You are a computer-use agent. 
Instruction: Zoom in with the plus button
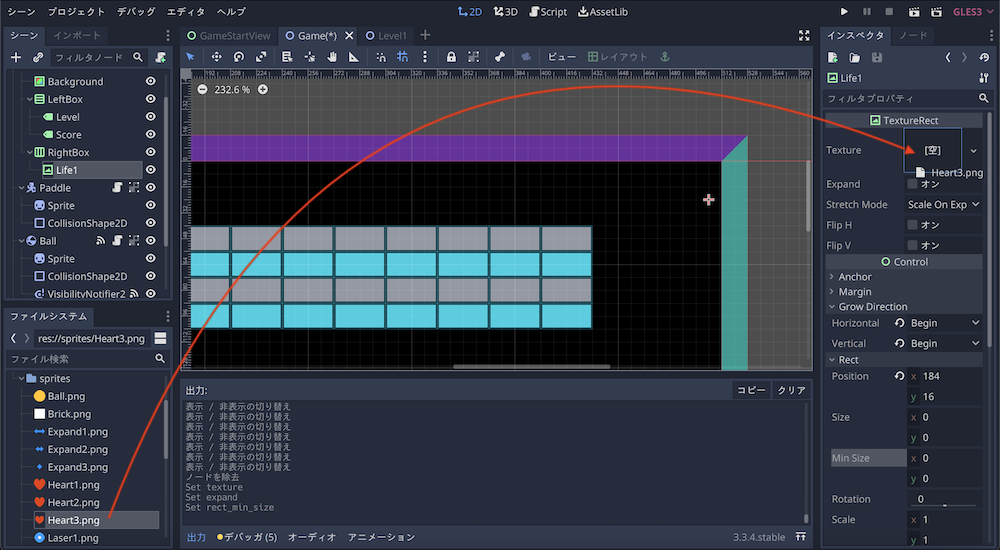point(263,89)
